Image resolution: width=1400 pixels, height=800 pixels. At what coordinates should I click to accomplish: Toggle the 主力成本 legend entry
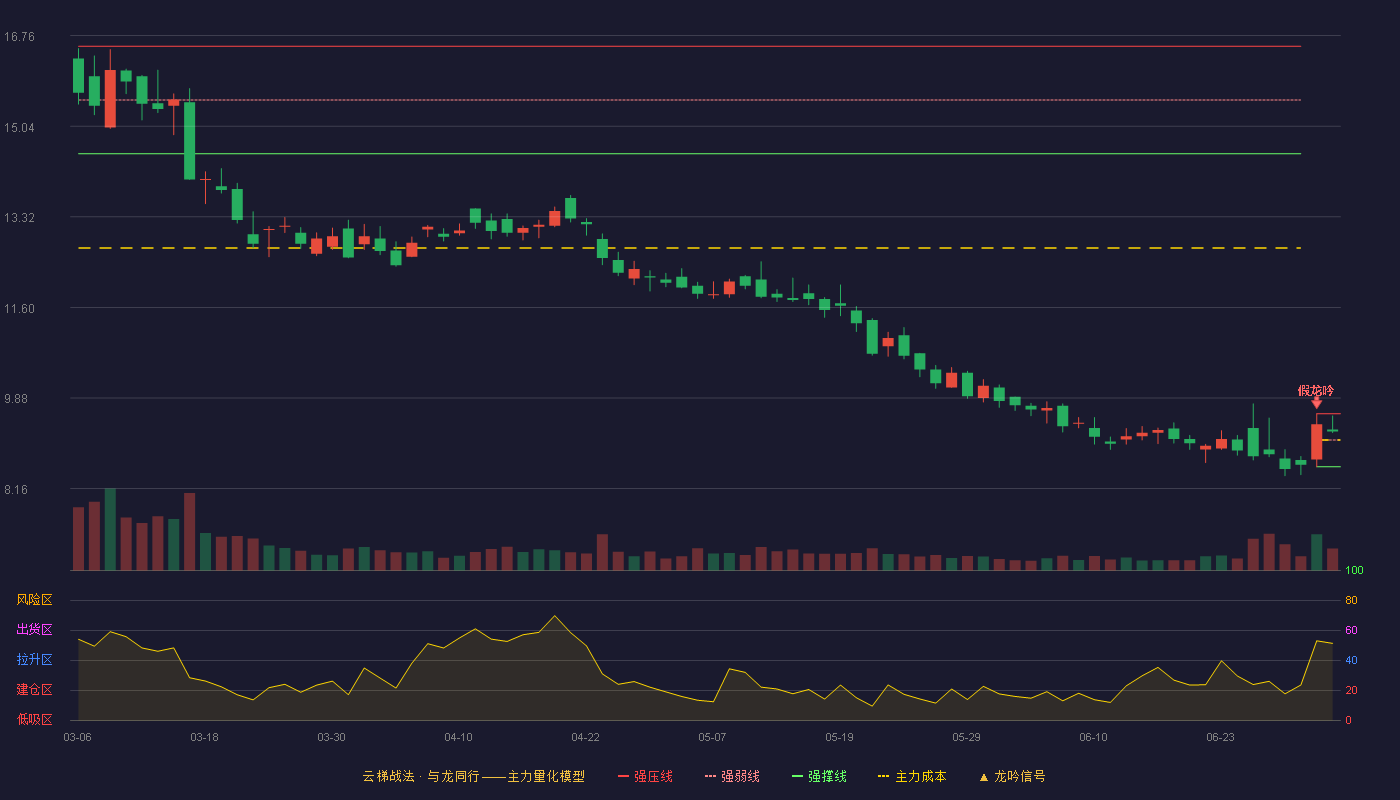(x=912, y=776)
